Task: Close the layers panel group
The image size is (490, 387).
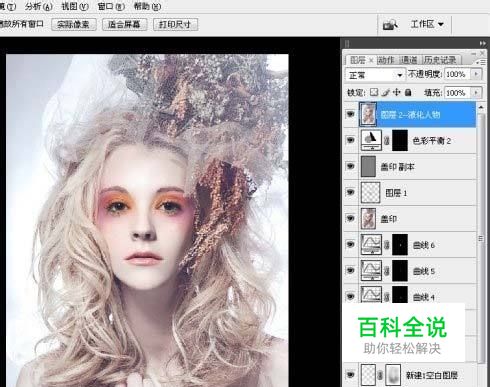Action: click(x=482, y=53)
